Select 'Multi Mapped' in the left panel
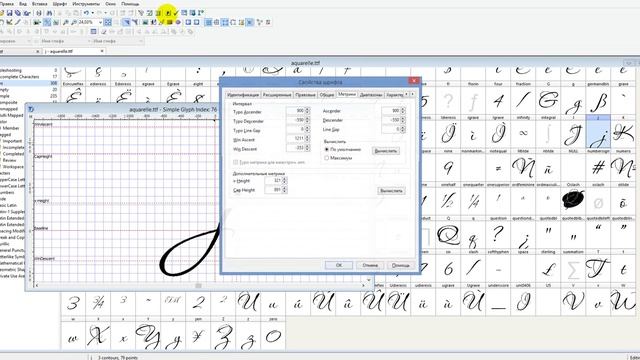This screenshot has width=640, height=360. pos(12,116)
